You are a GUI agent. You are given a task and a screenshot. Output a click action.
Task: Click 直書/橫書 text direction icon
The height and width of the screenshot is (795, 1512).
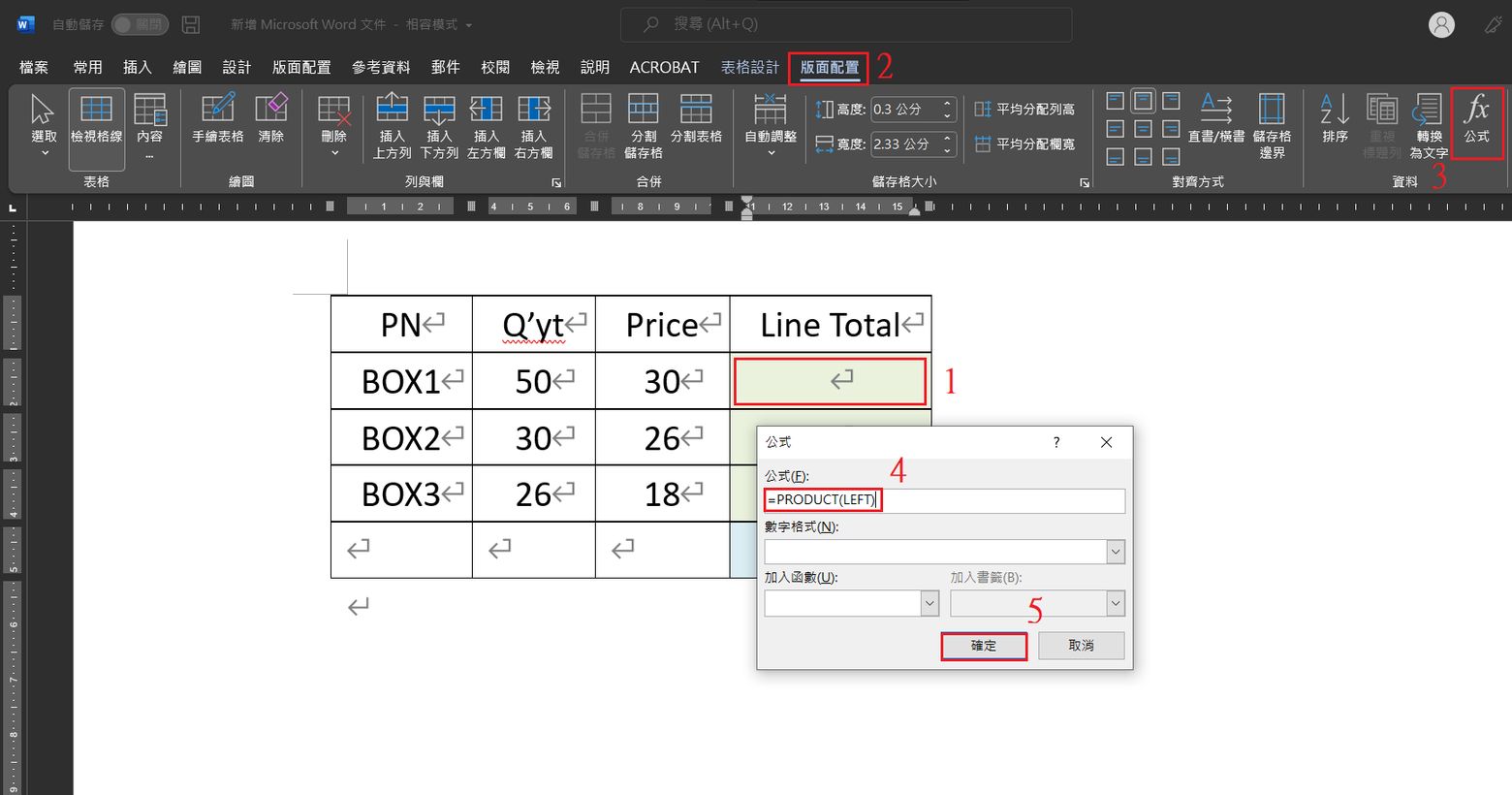click(1215, 120)
